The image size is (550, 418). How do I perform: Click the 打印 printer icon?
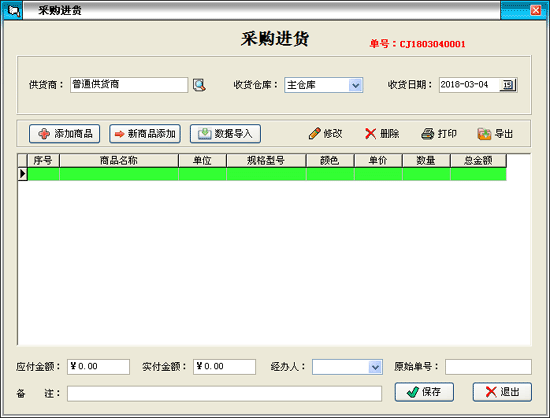click(428, 134)
